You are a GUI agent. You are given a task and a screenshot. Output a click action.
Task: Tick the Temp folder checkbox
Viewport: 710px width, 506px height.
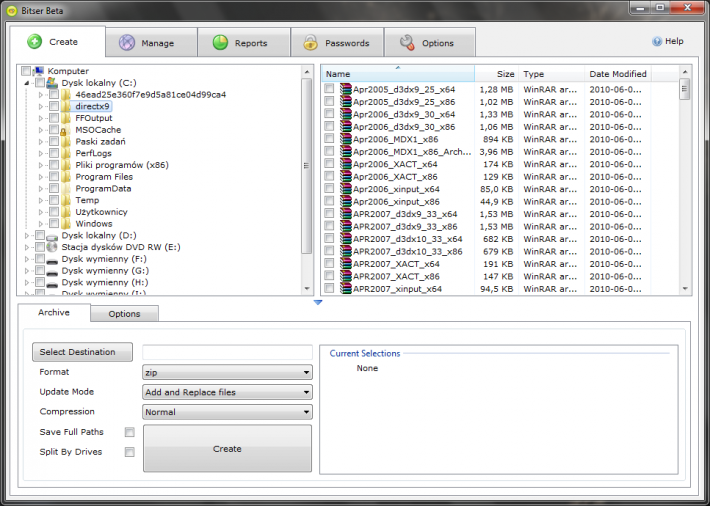click(x=54, y=200)
